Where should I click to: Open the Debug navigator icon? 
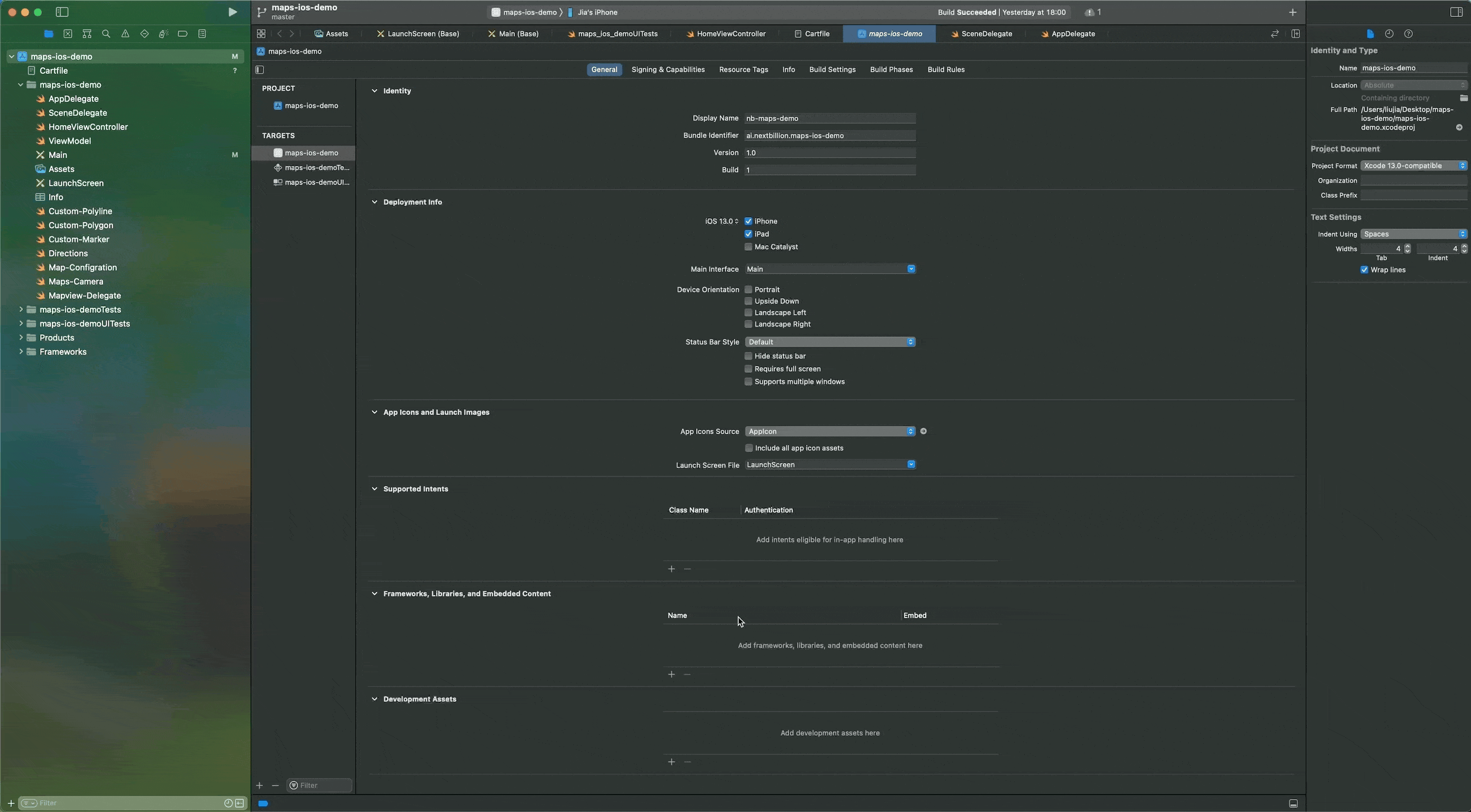coord(164,34)
